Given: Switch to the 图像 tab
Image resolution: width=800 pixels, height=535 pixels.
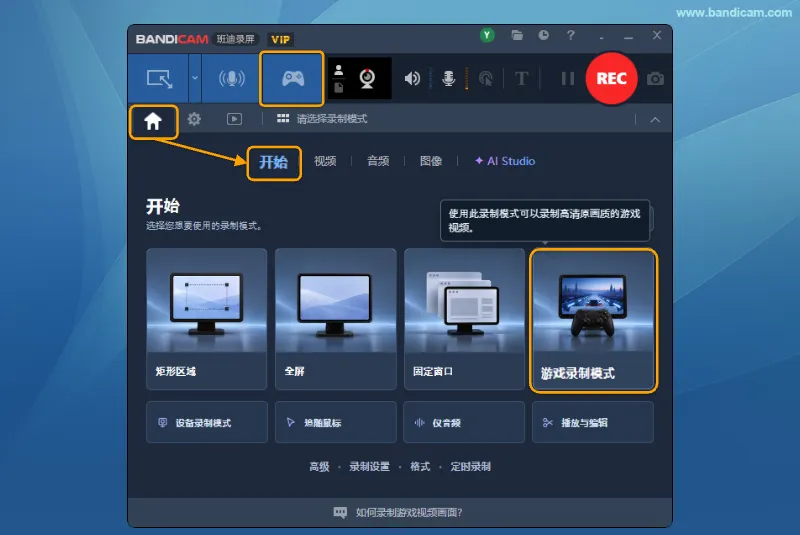Looking at the screenshot, I should 431,161.
